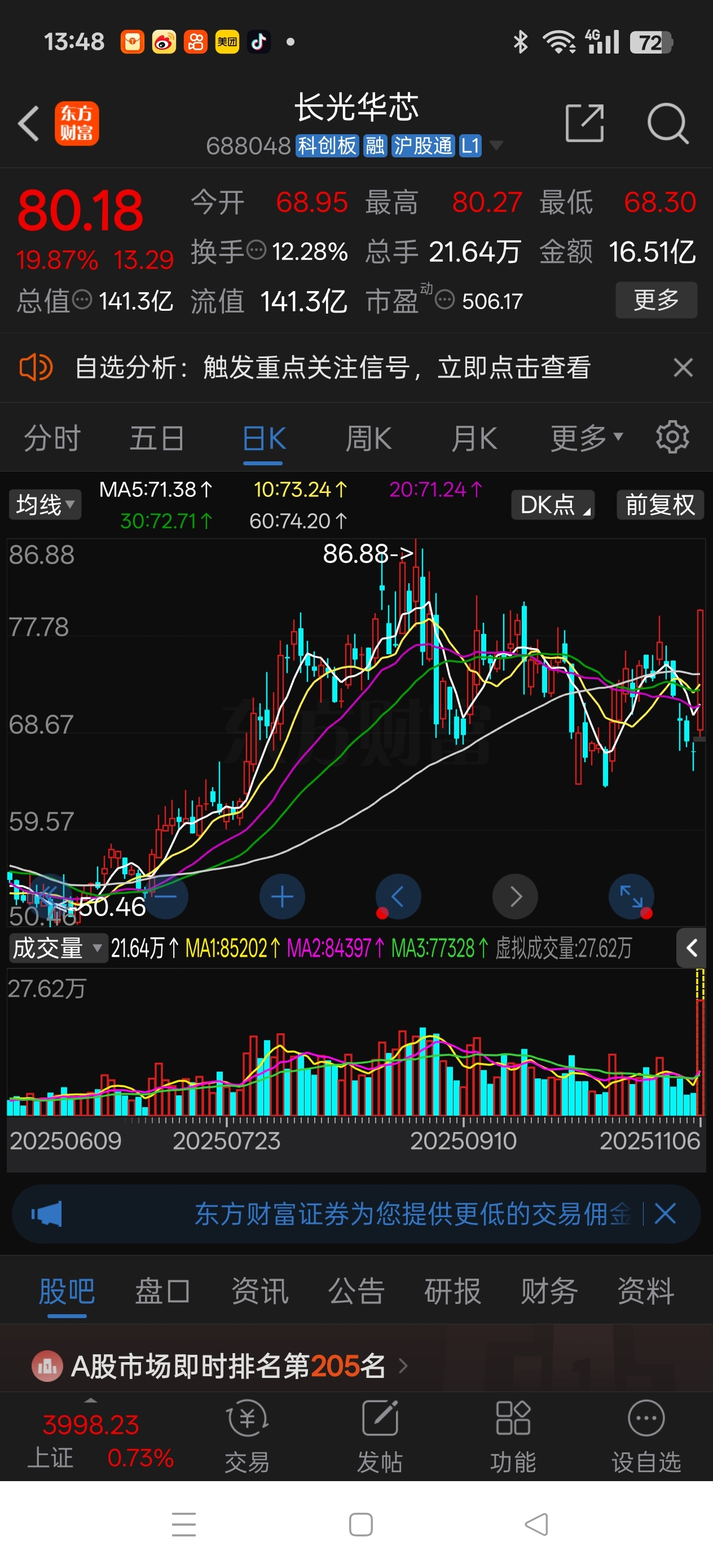Viewport: 713px width, 1568px height.
Task: Dismiss the stock analysis notice
Action: (x=683, y=368)
